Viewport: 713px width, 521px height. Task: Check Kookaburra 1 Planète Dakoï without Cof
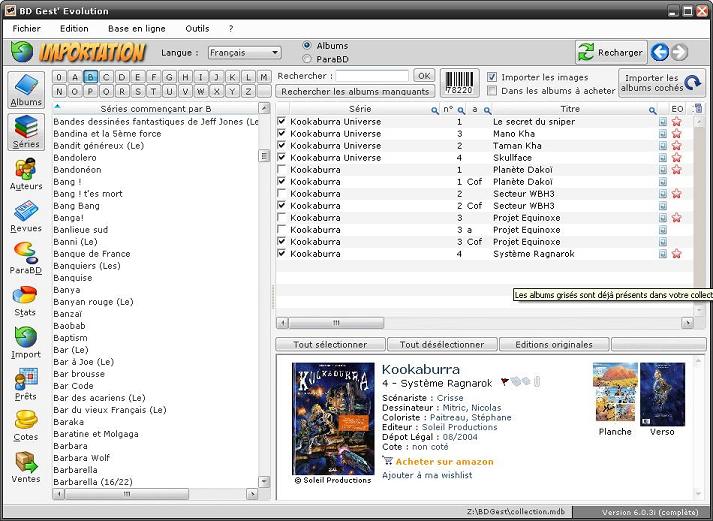click(x=281, y=169)
